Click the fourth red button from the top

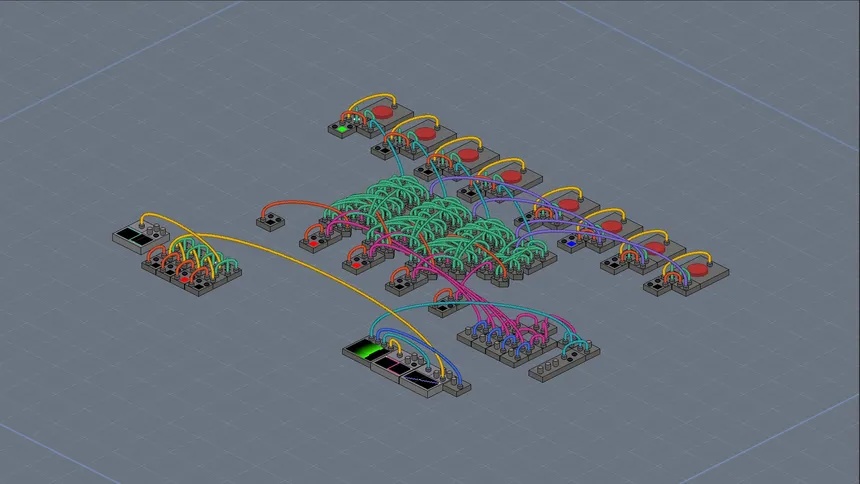pyautogui.click(x=511, y=177)
